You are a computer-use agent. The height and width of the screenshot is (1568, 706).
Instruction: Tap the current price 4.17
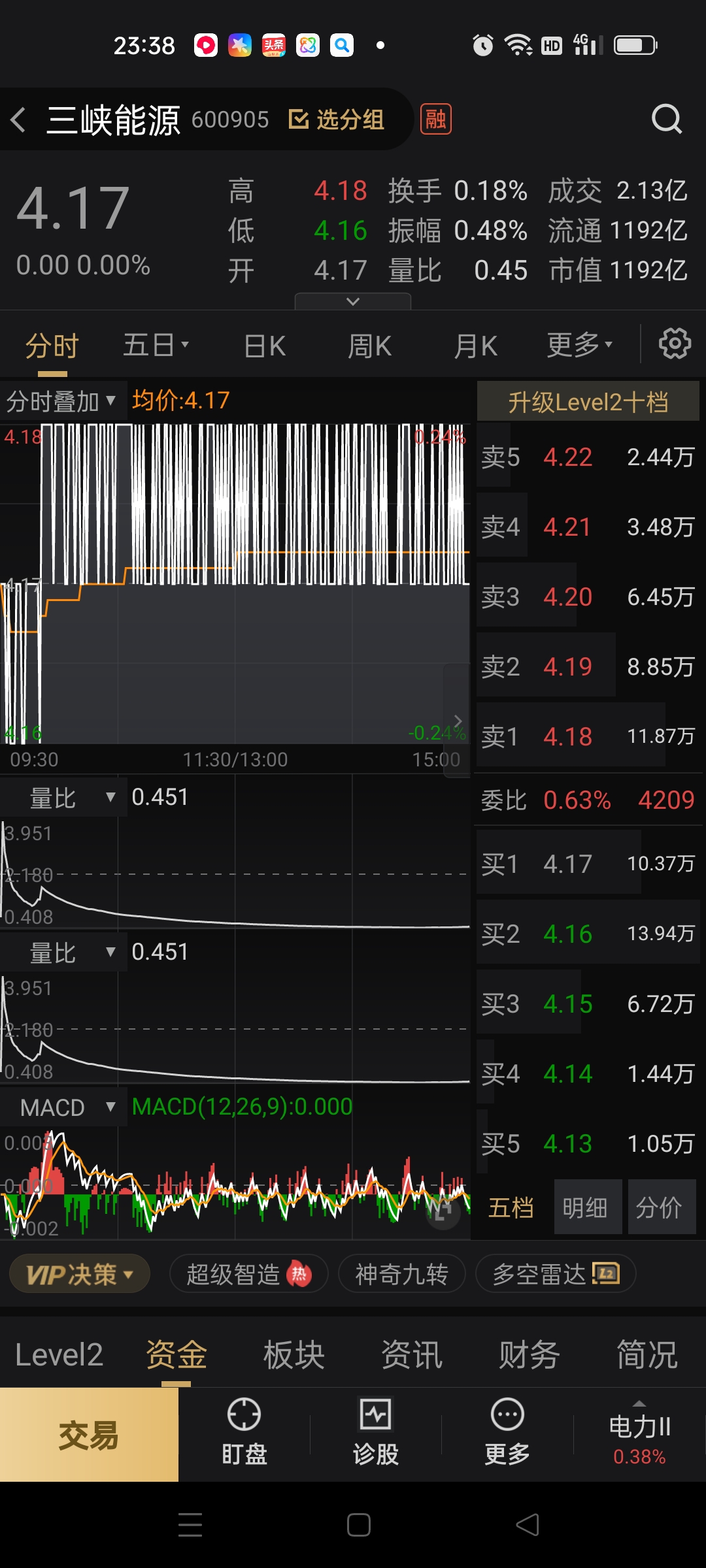(x=73, y=208)
